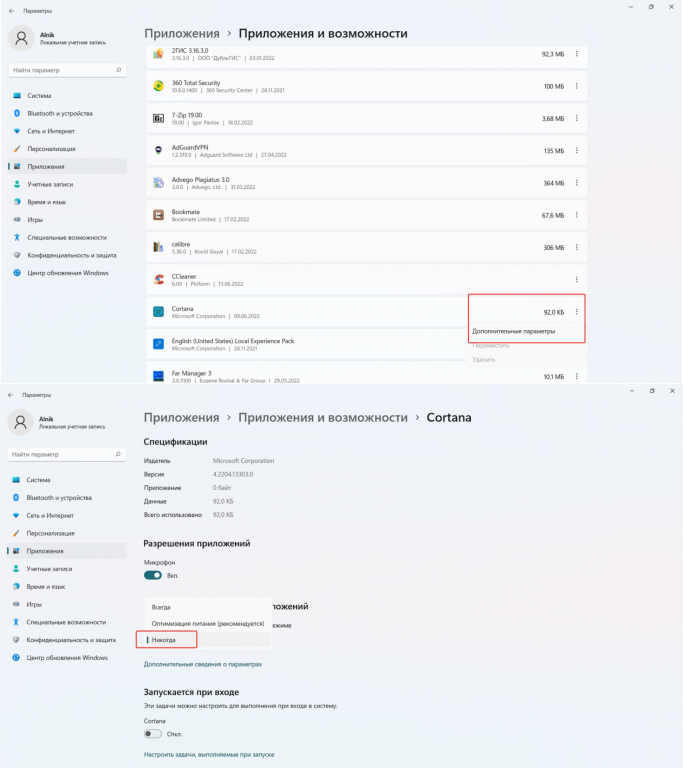The width and height of the screenshot is (683, 768).
Task: Select the Bookmate app icon
Action: (158, 215)
